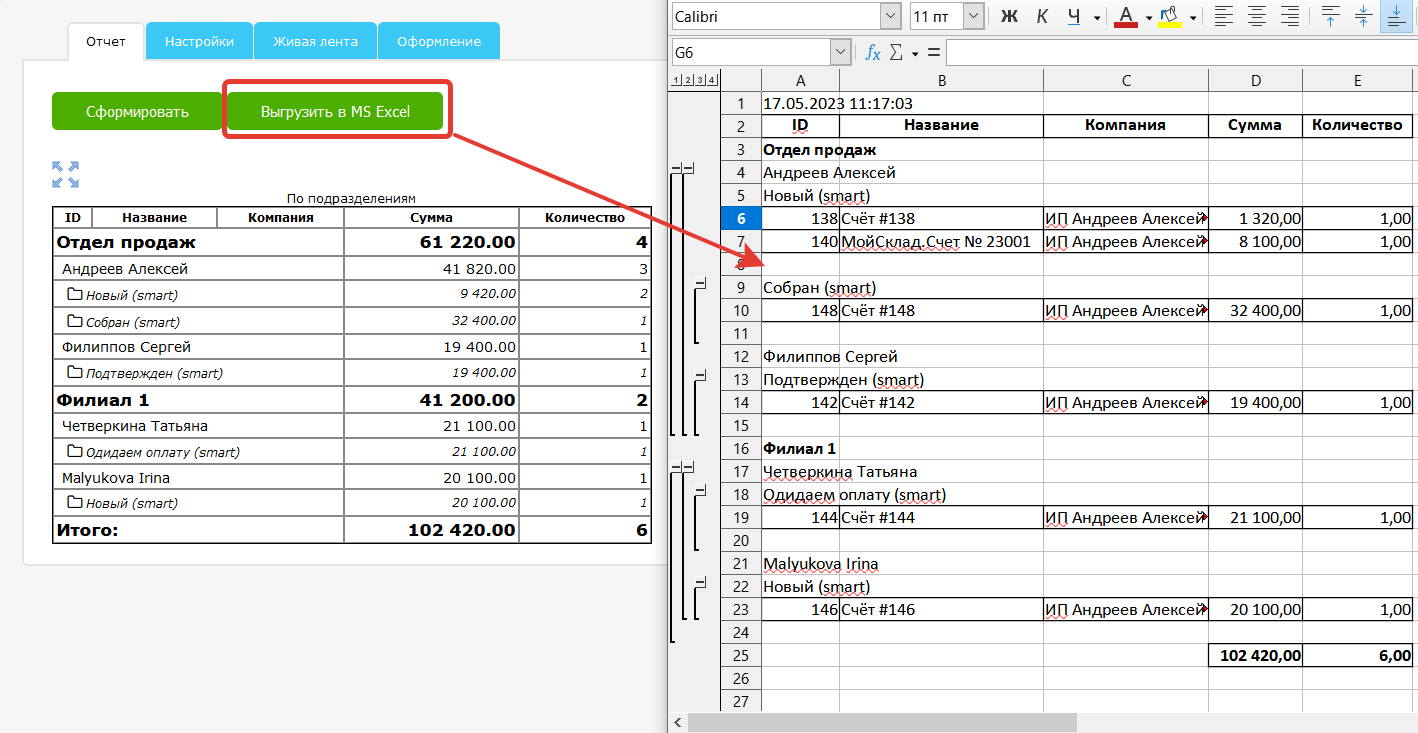
Task: Switch to the Настройки tab
Action: (199, 41)
